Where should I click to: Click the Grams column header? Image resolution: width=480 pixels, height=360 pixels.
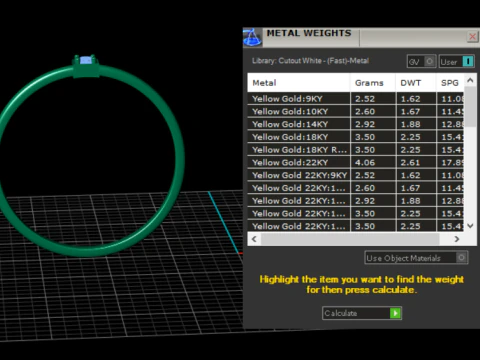373,83
